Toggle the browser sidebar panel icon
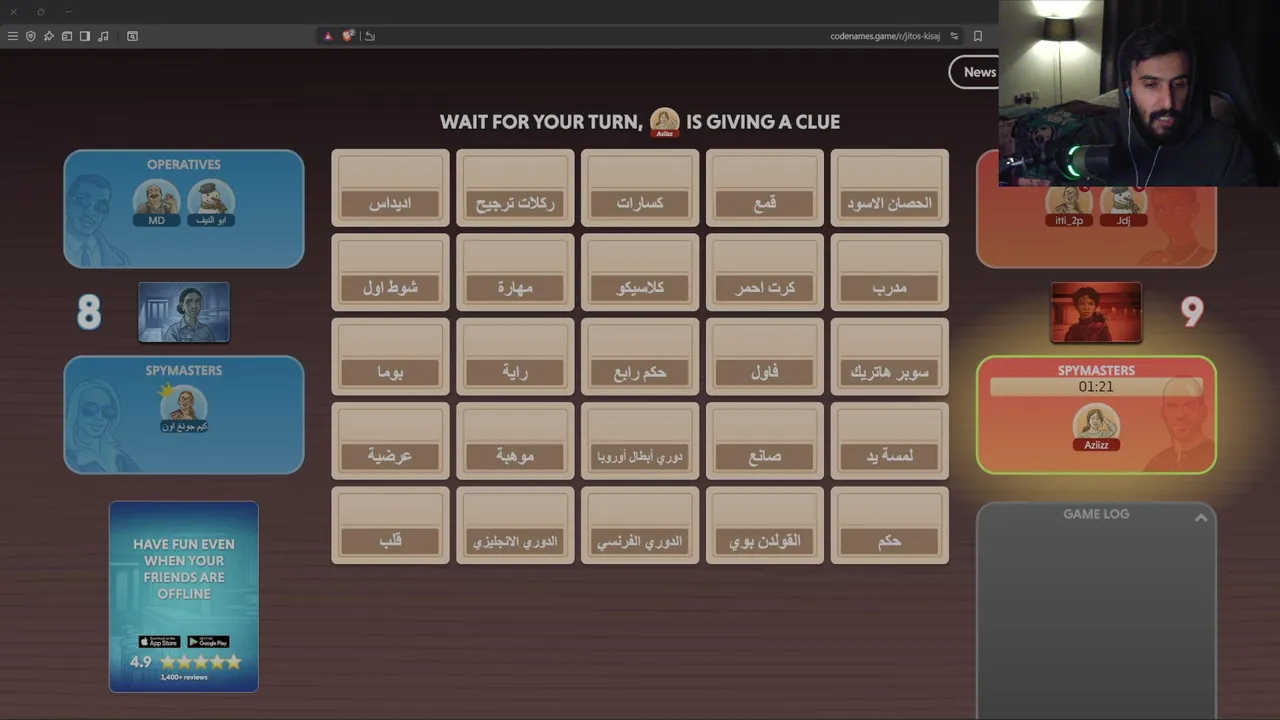 [x=85, y=36]
